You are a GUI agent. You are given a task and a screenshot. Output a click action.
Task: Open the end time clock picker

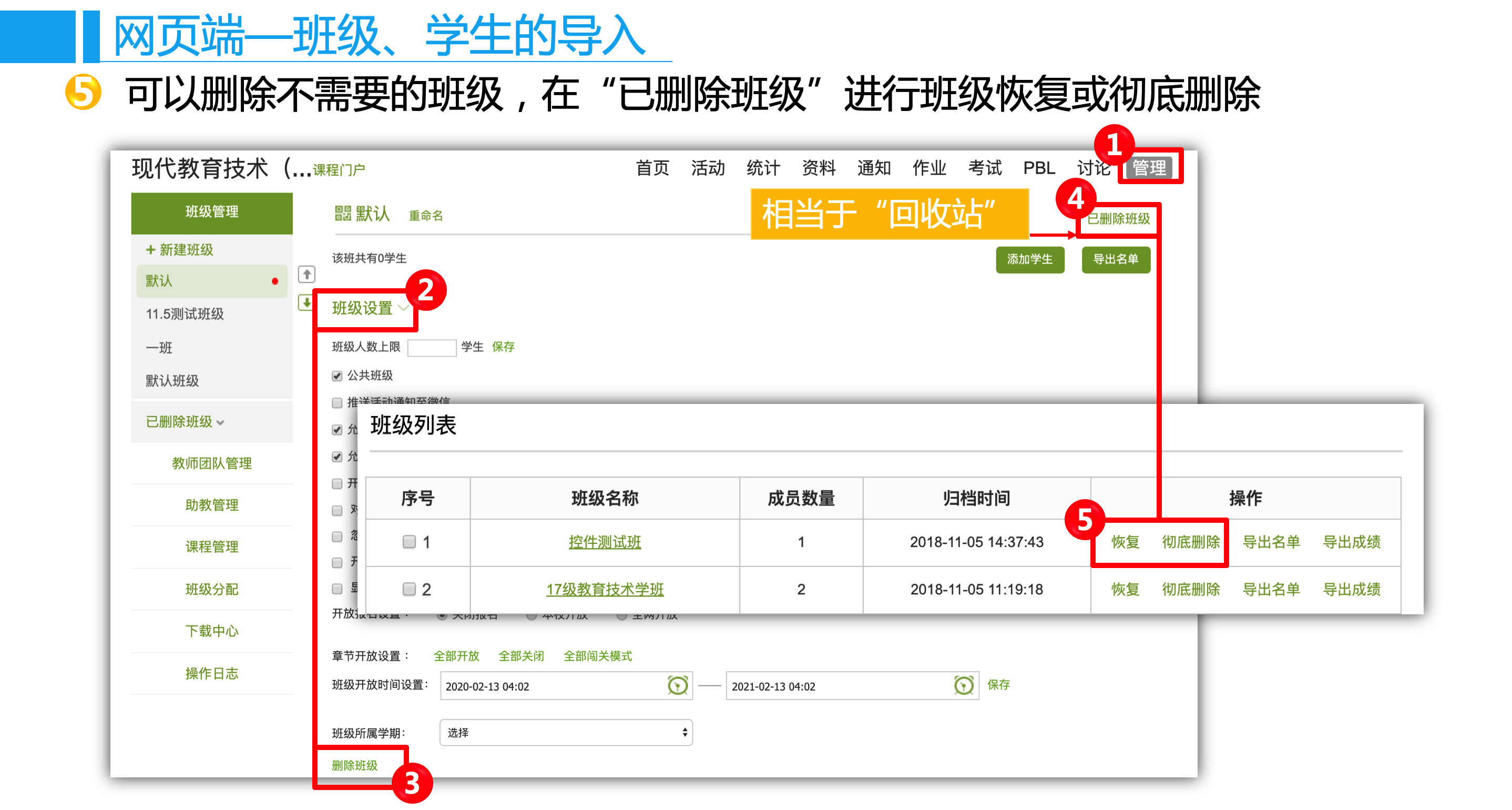(x=963, y=685)
